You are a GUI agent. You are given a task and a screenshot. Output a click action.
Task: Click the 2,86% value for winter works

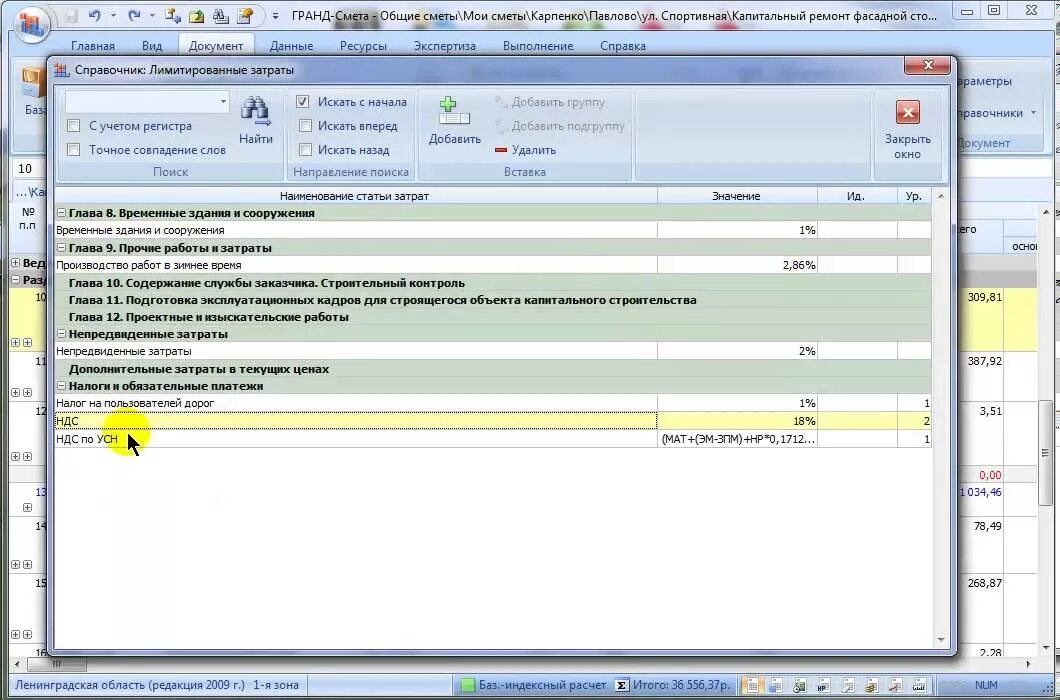pyautogui.click(x=737, y=265)
